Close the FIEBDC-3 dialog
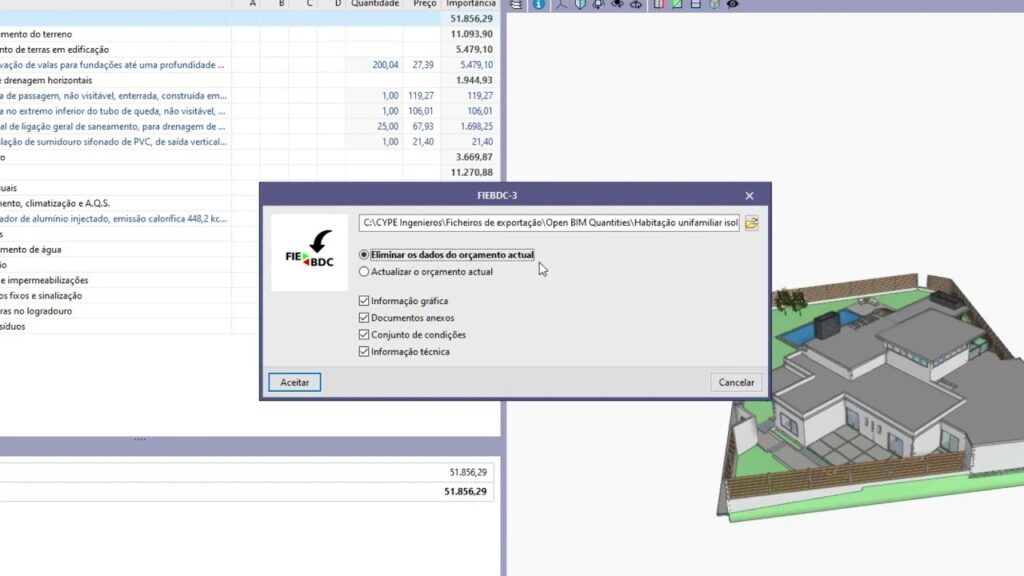This screenshot has width=1024, height=576. click(x=749, y=196)
